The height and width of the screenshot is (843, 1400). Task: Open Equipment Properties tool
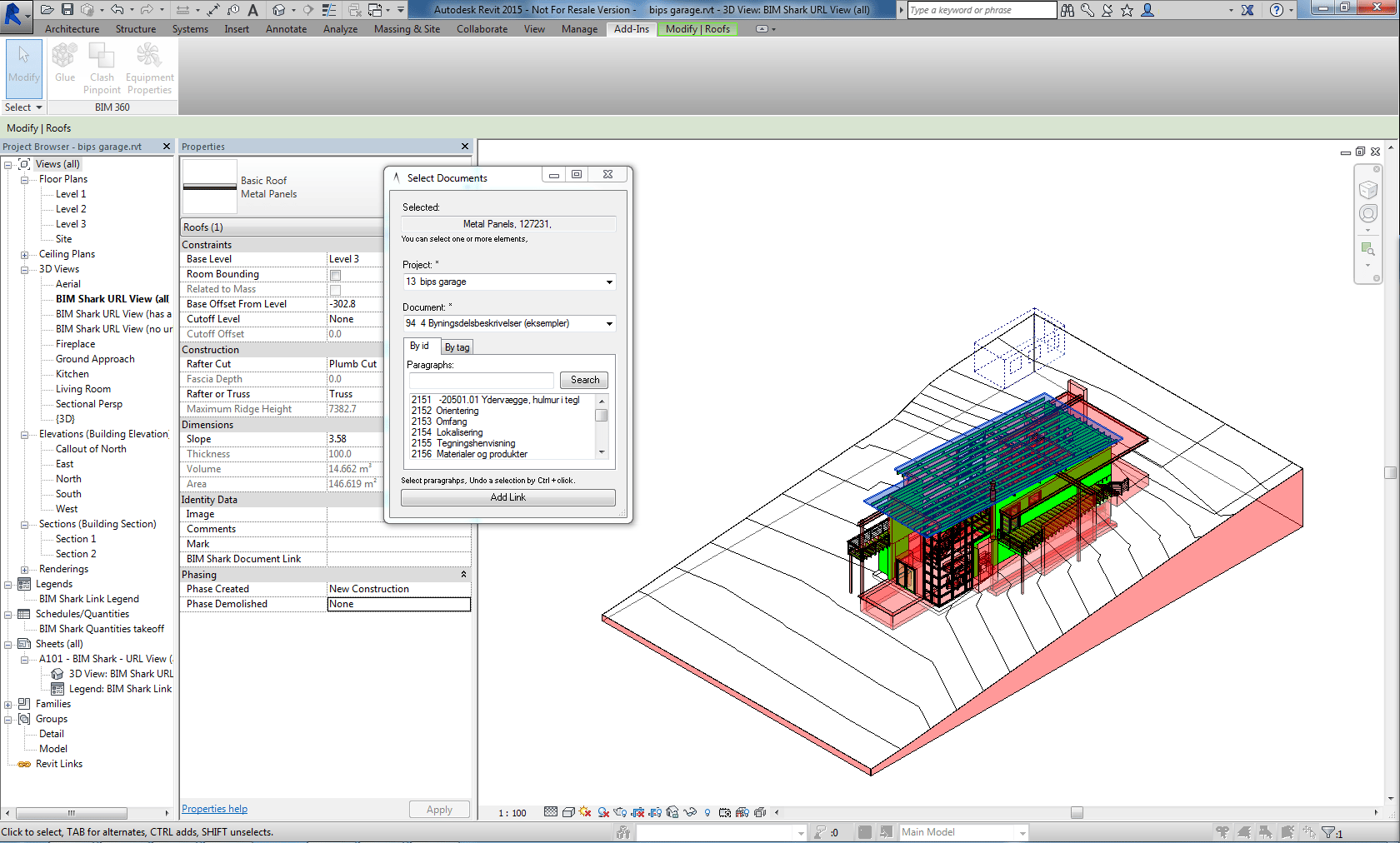pos(150,68)
